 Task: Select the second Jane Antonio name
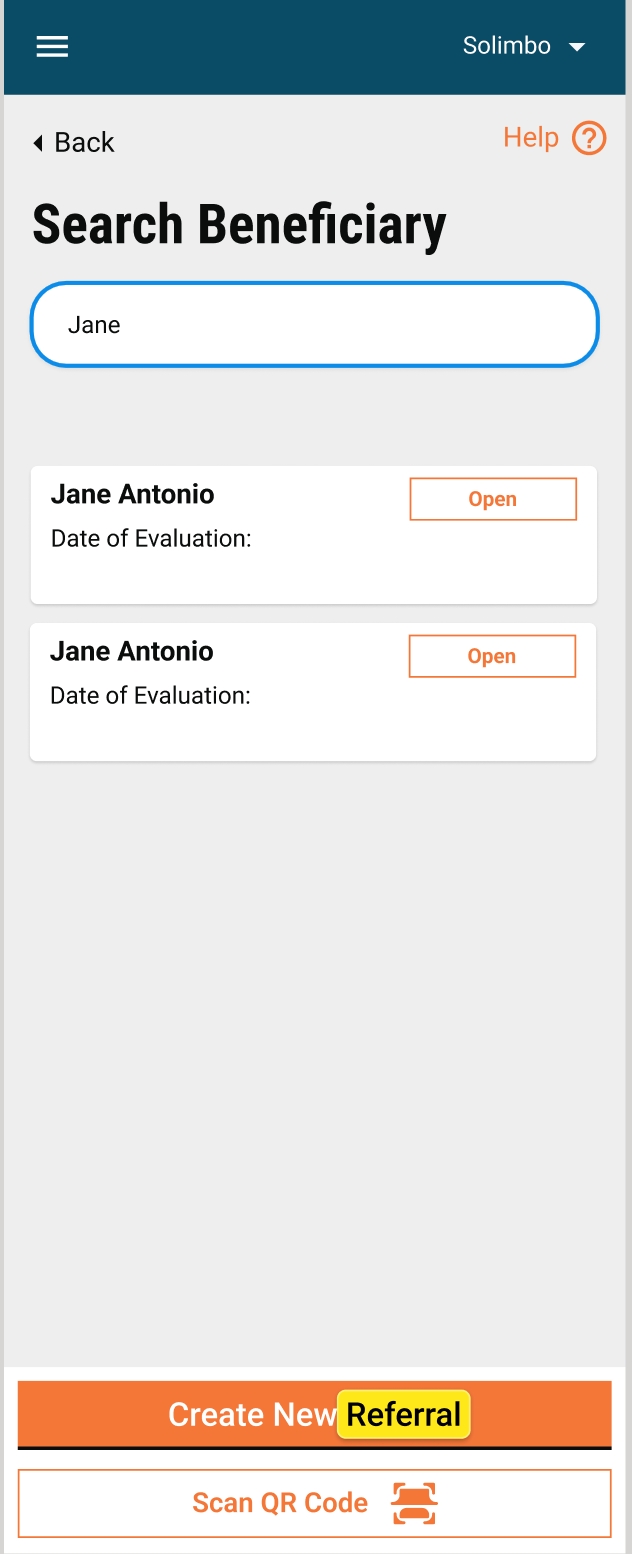click(x=131, y=651)
